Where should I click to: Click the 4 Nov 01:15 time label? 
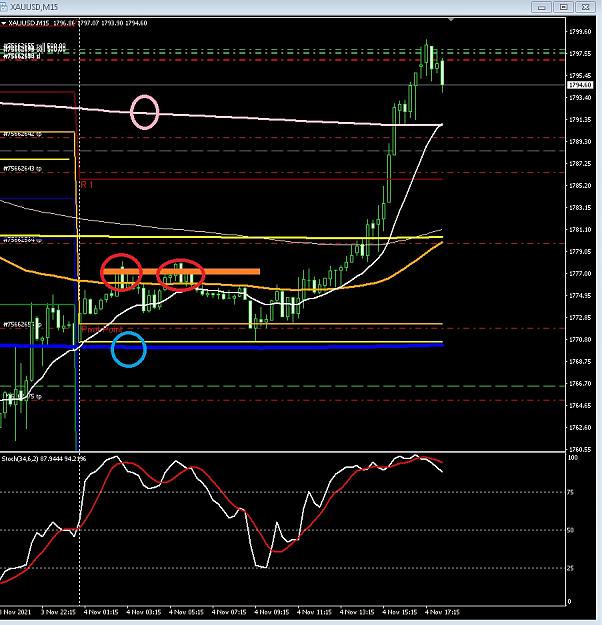point(101,612)
